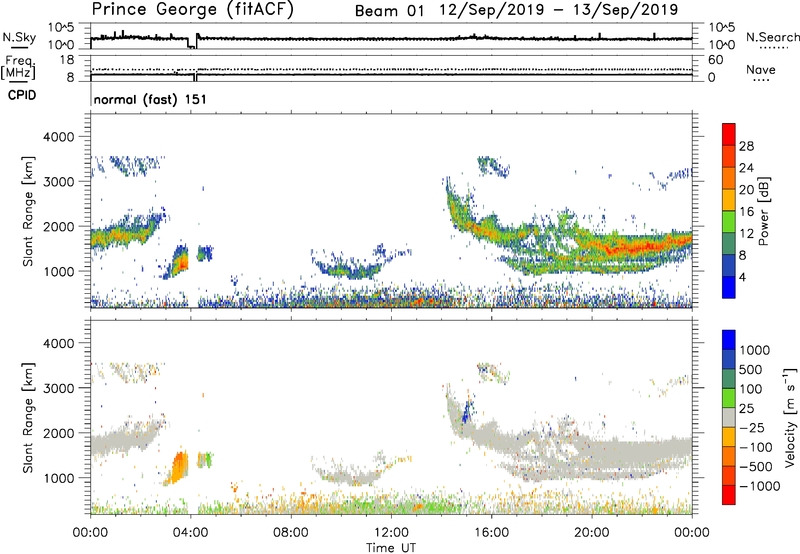Click the '16:00' time axis tick label
Image resolution: width=800 pixels, height=554 pixels.
click(491, 533)
